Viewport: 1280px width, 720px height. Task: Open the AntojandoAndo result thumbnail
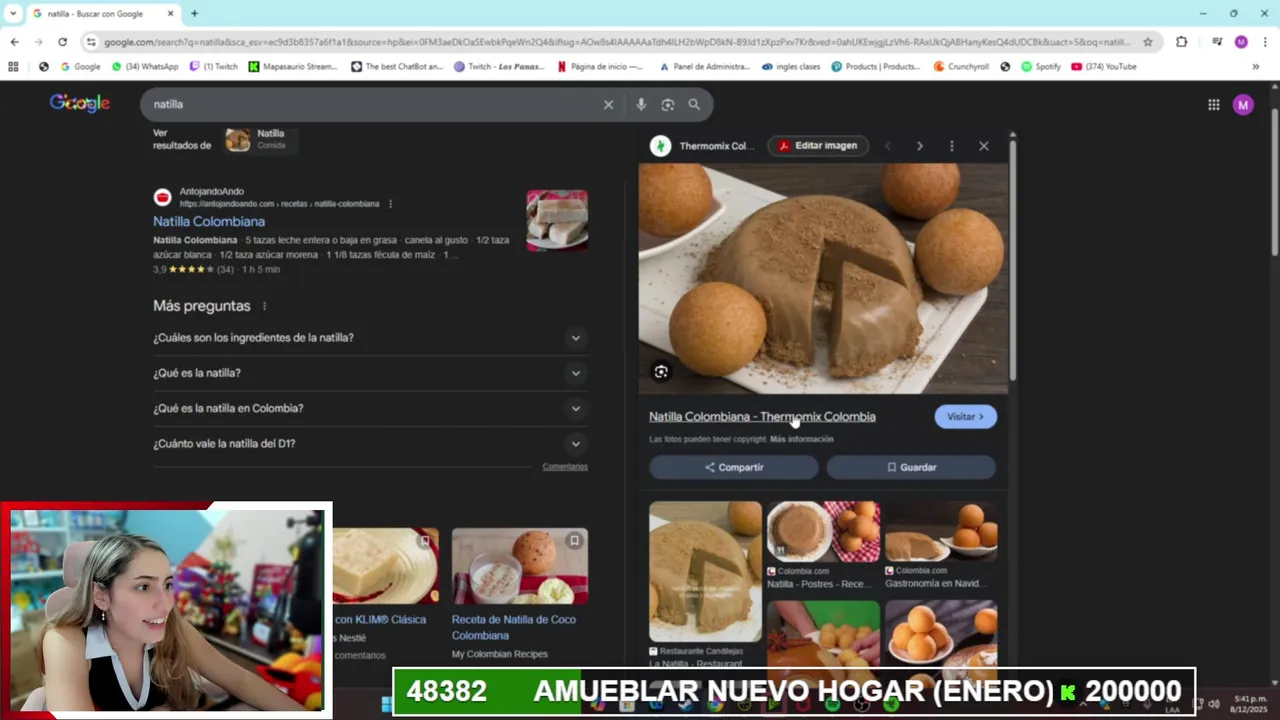557,220
